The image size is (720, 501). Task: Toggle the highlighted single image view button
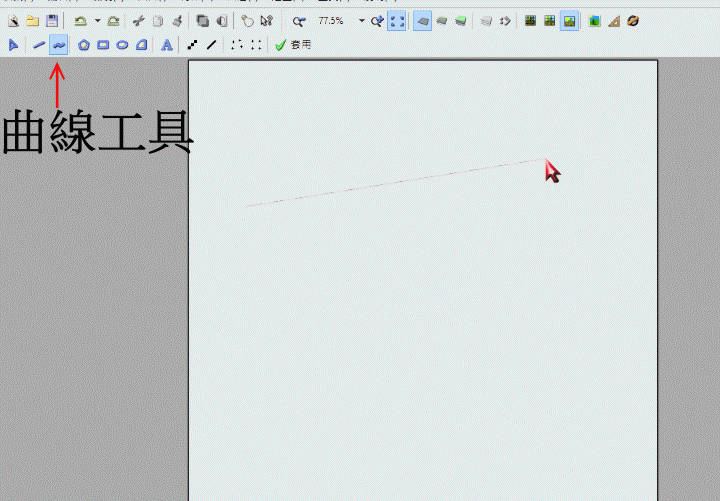tap(569, 21)
